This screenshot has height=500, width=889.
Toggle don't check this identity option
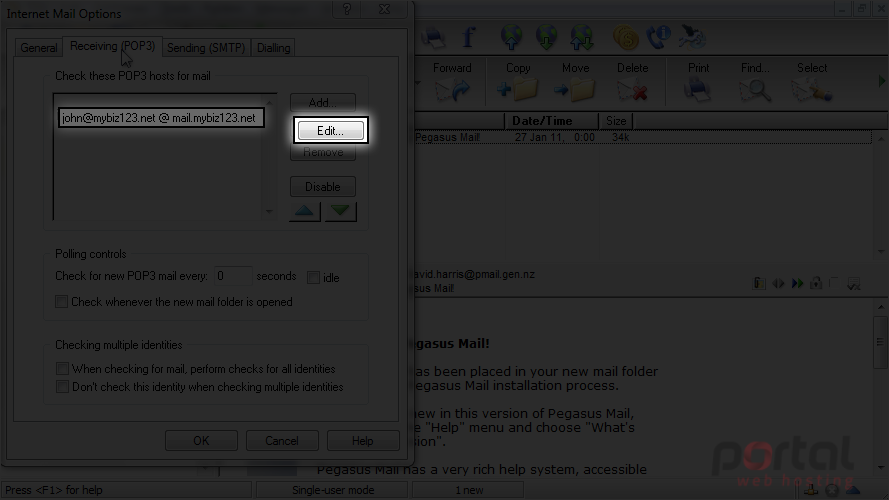pyautogui.click(x=62, y=387)
